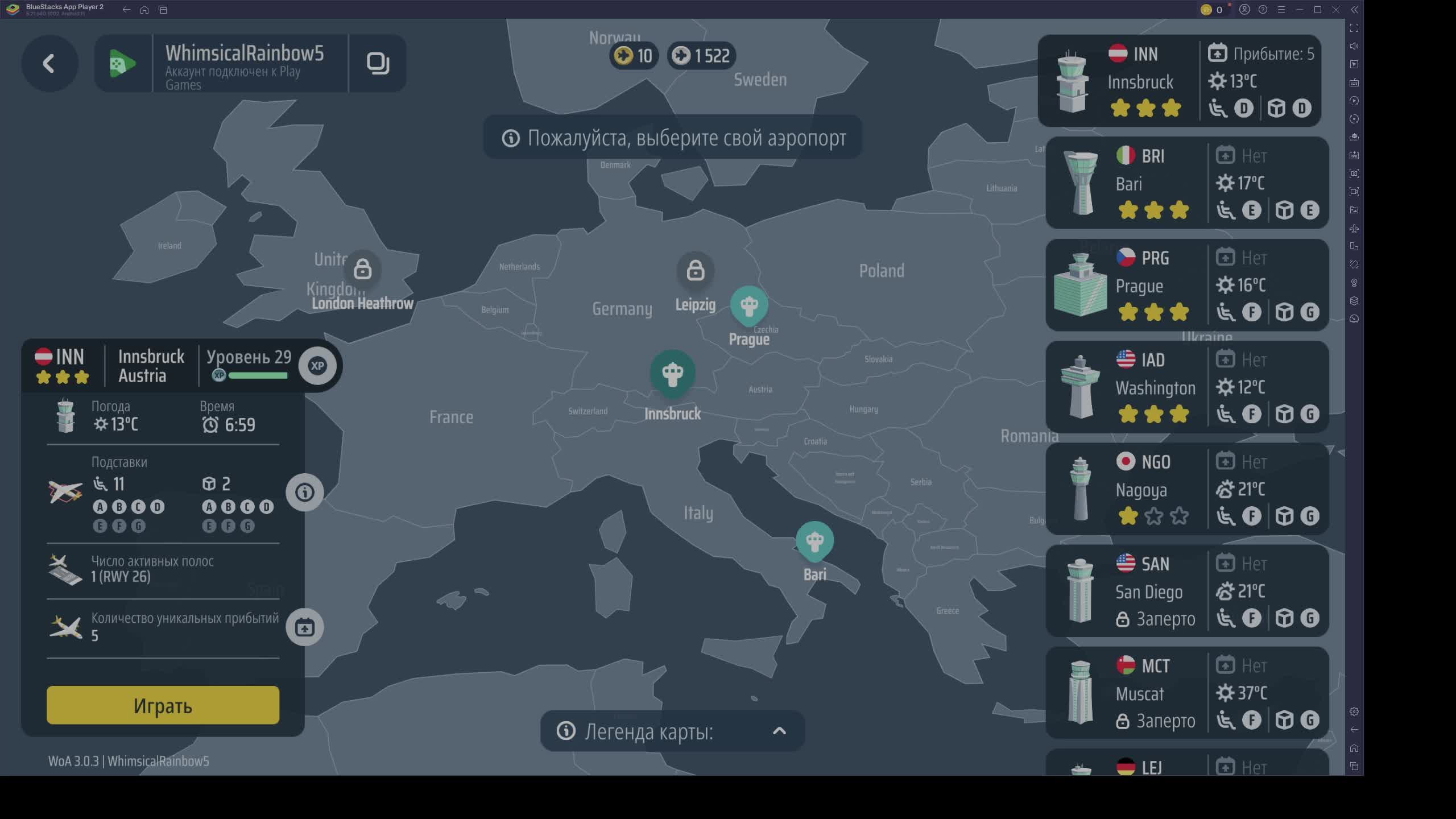Click BlueStacks fullscreen sidebar icon
The width and height of the screenshot is (1456, 819).
click(x=1354, y=28)
